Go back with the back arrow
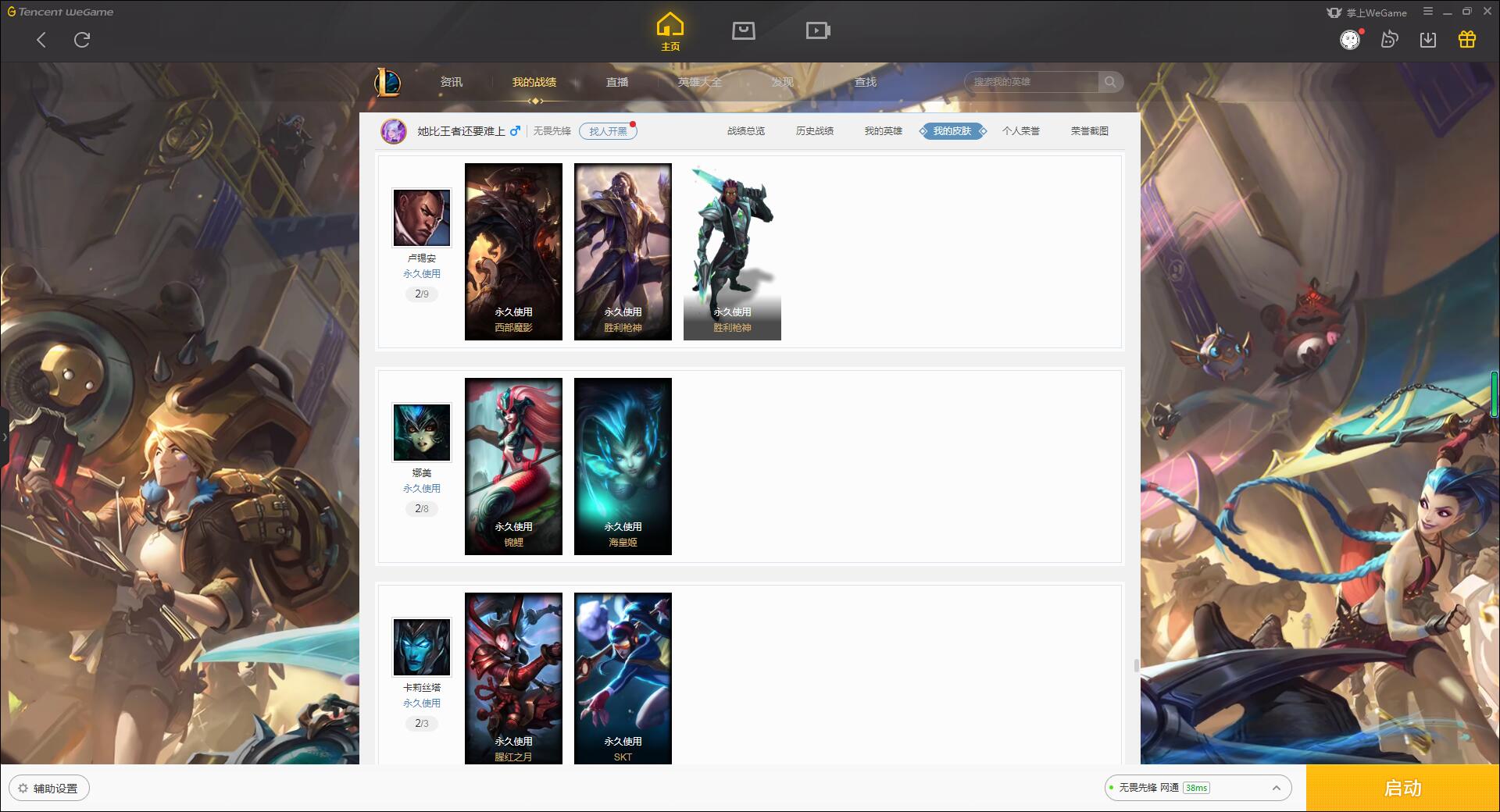This screenshot has height=812, width=1500. (41, 40)
